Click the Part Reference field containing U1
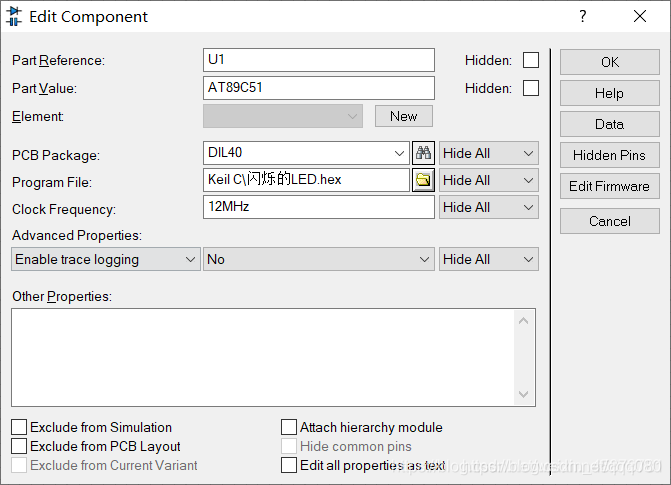The image size is (671, 485). pos(319,60)
